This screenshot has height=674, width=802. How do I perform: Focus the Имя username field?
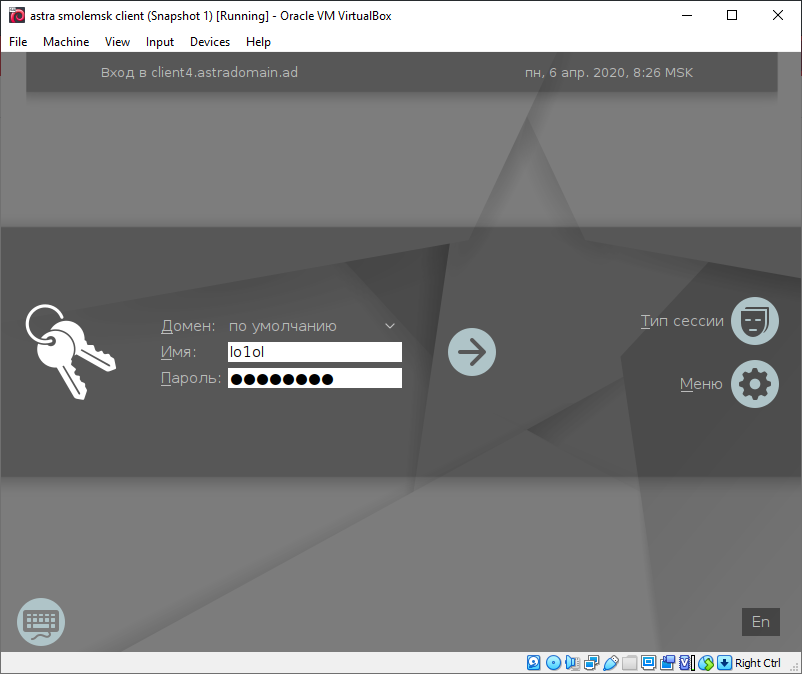click(315, 352)
